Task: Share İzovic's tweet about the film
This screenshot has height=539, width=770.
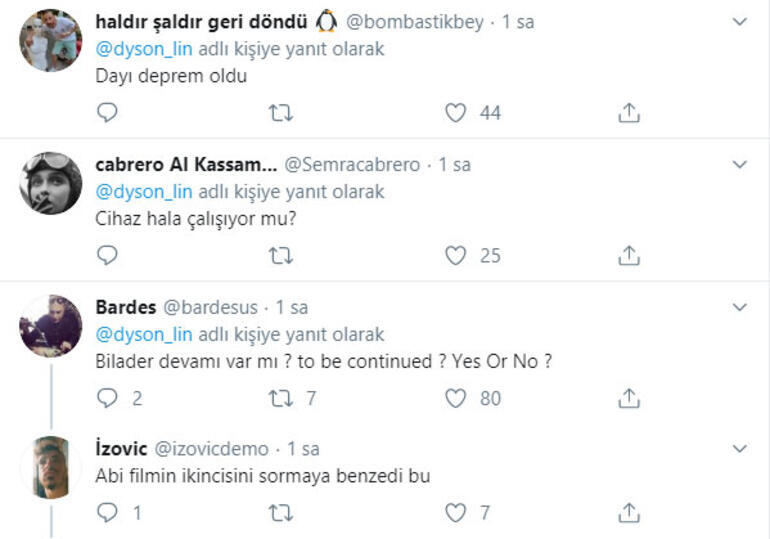Action: [628, 513]
